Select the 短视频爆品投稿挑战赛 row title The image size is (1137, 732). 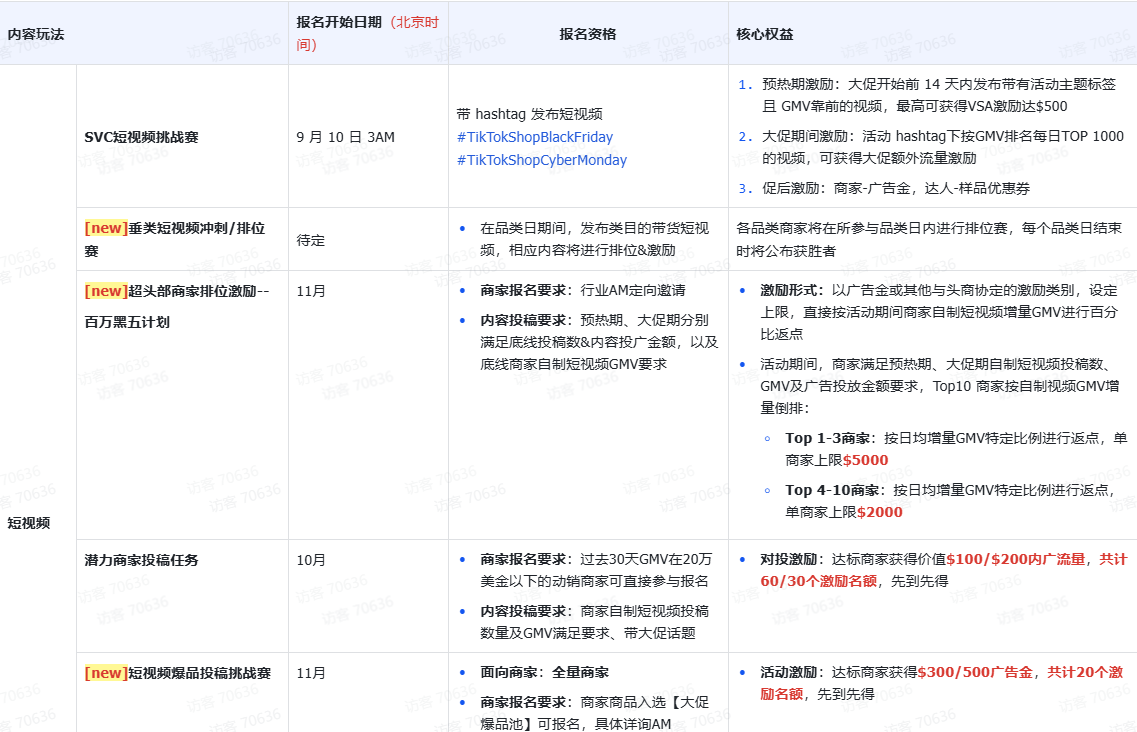tap(178, 673)
